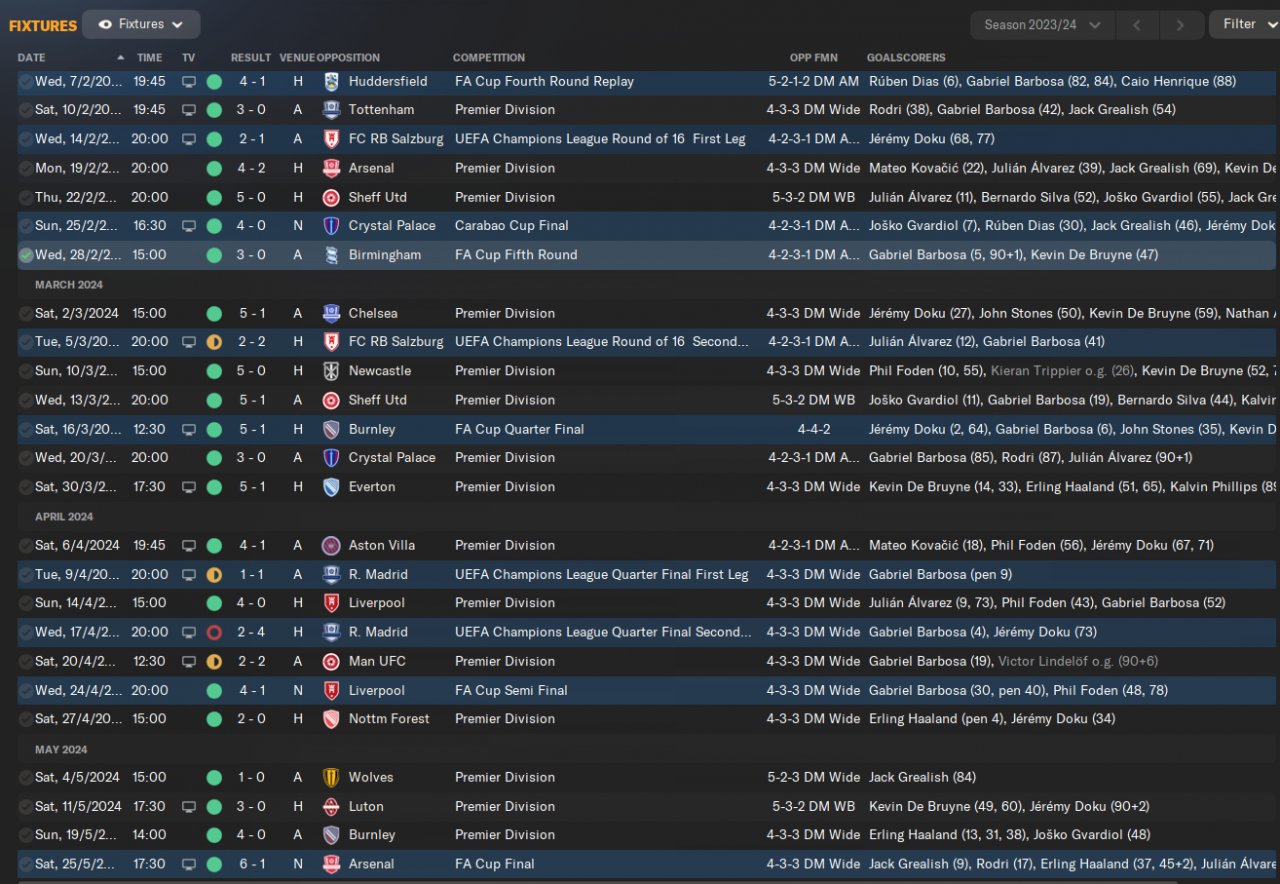This screenshot has height=884, width=1280.
Task: Sort by the TIME column header
Action: point(149,58)
